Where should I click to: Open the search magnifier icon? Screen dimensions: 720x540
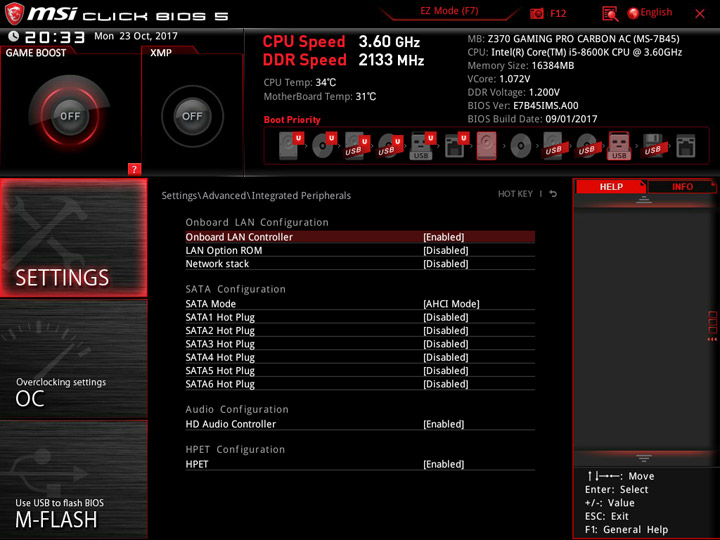point(610,14)
